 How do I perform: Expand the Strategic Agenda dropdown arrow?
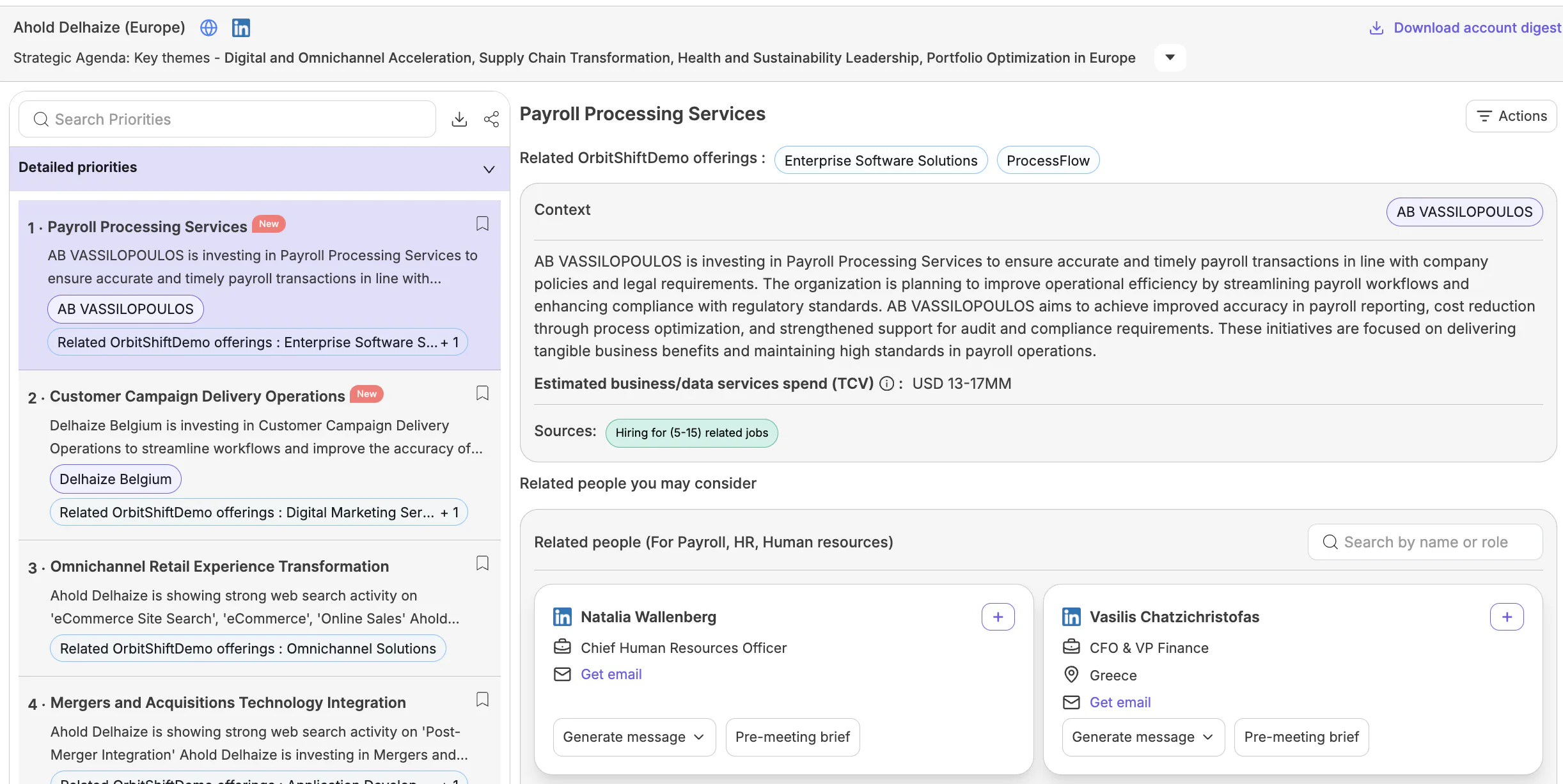point(1170,58)
